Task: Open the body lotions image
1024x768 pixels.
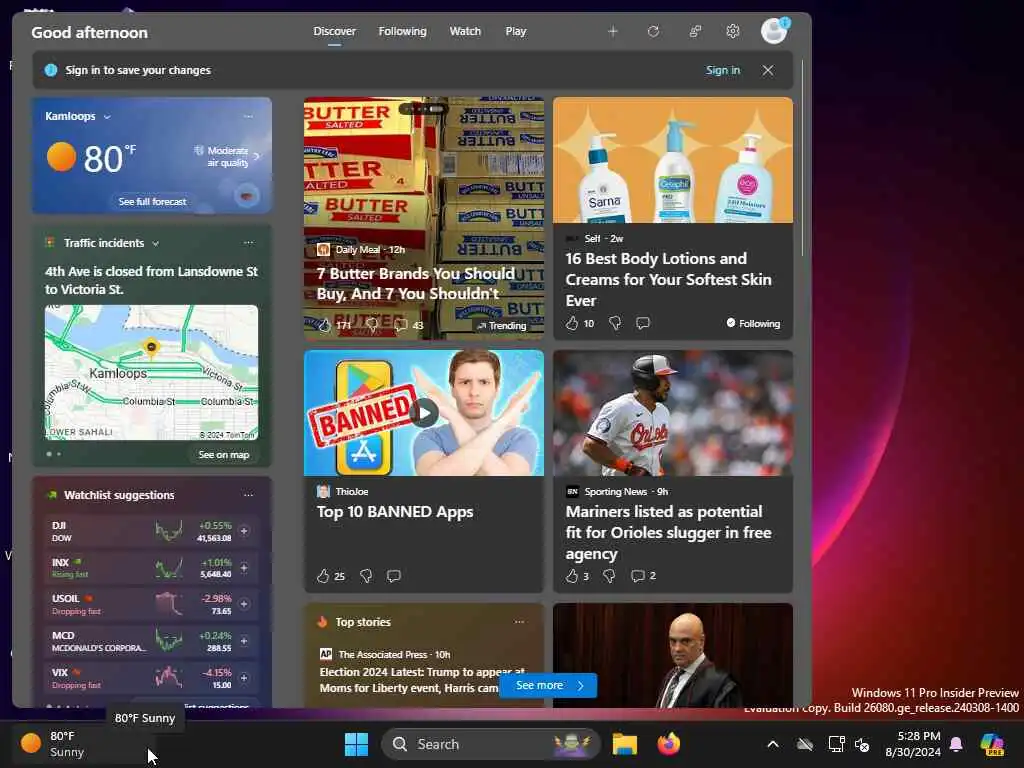Action: pos(673,160)
